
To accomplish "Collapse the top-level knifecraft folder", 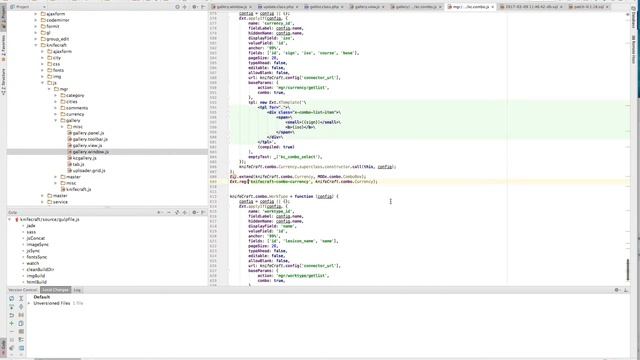I will tap(36, 45).
